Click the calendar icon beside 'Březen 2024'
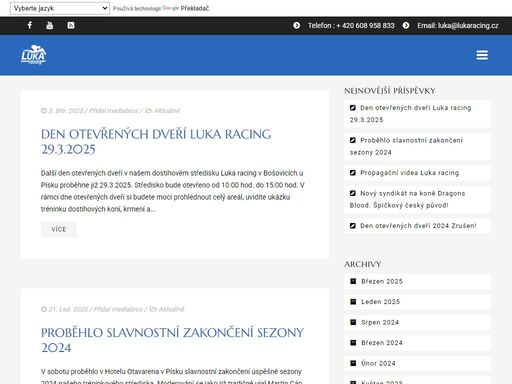This screenshot has height=384, width=512. coord(353,343)
